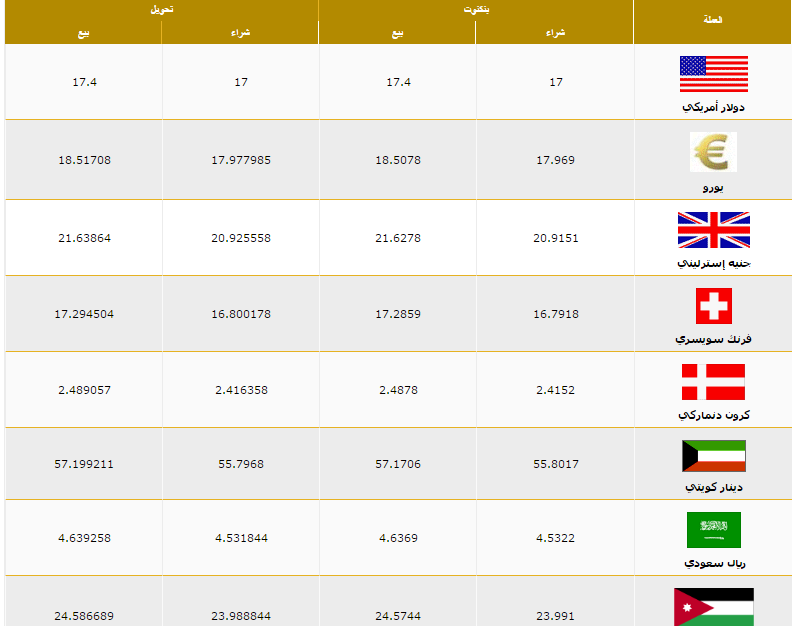Click the 'تحويل' transfer header

pos(161,9)
